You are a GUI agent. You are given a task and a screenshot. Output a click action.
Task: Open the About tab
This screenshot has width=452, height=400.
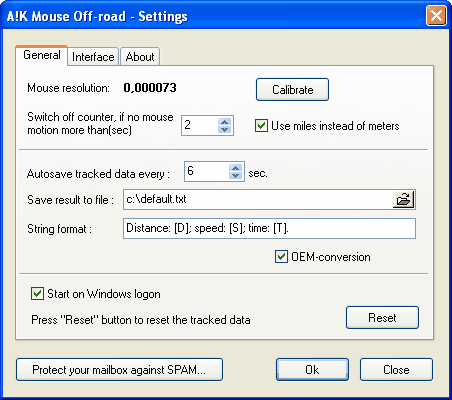pyautogui.click(x=140, y=57)
